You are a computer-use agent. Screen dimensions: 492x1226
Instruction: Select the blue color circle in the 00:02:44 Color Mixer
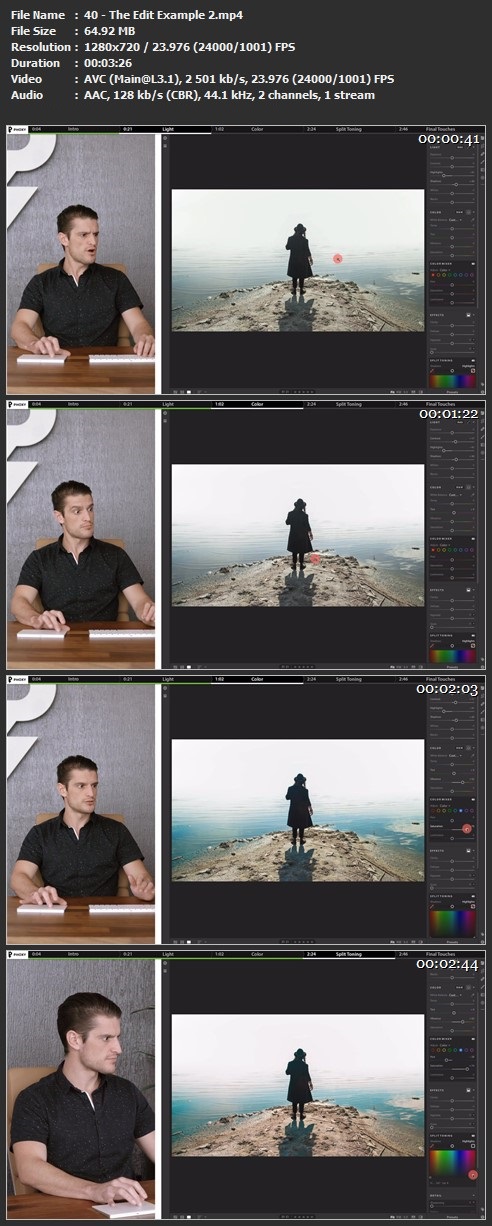[x=461, y=1050]
